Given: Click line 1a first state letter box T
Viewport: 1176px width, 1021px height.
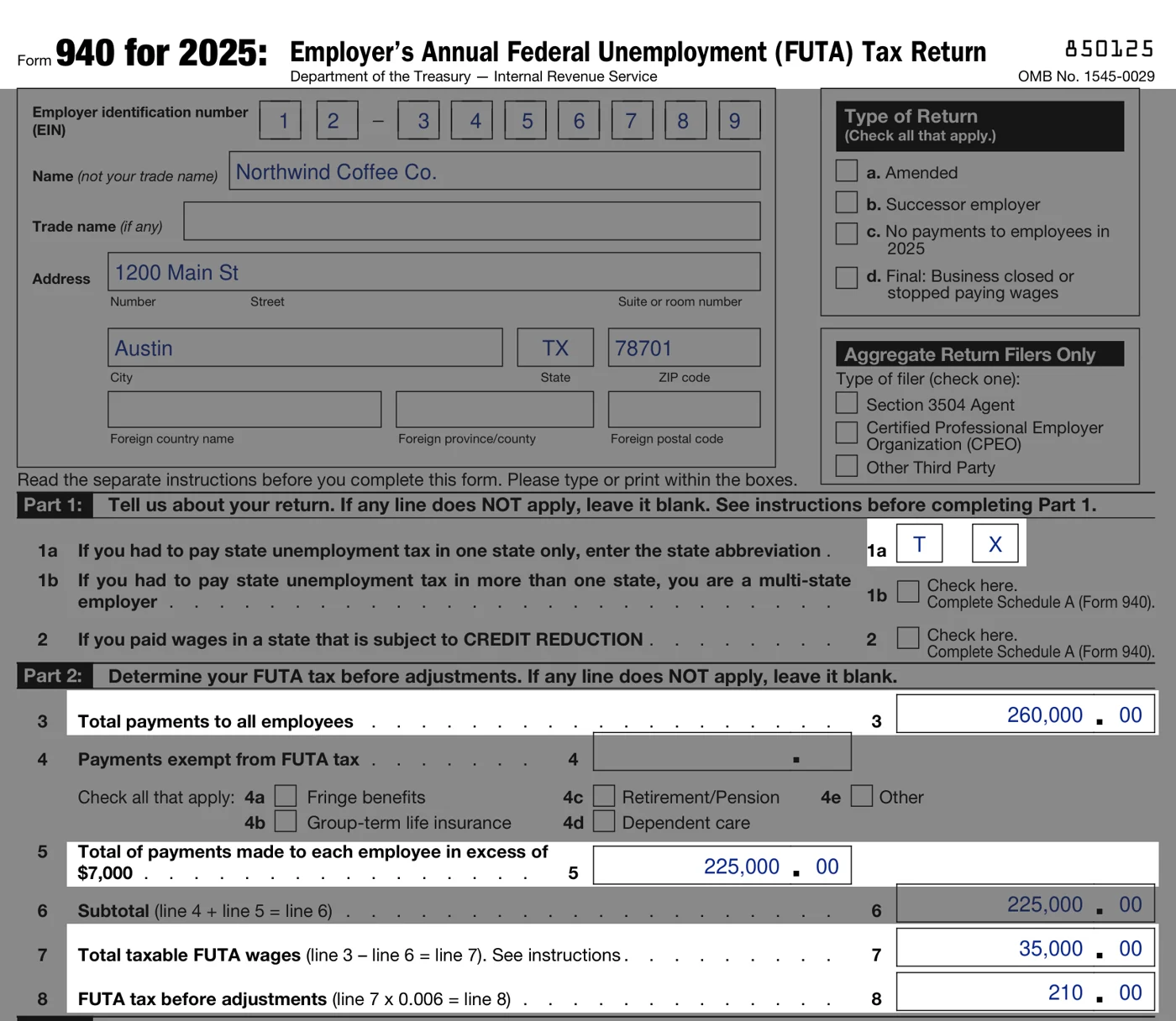Looking at the screenshot, I should [920, 543].
